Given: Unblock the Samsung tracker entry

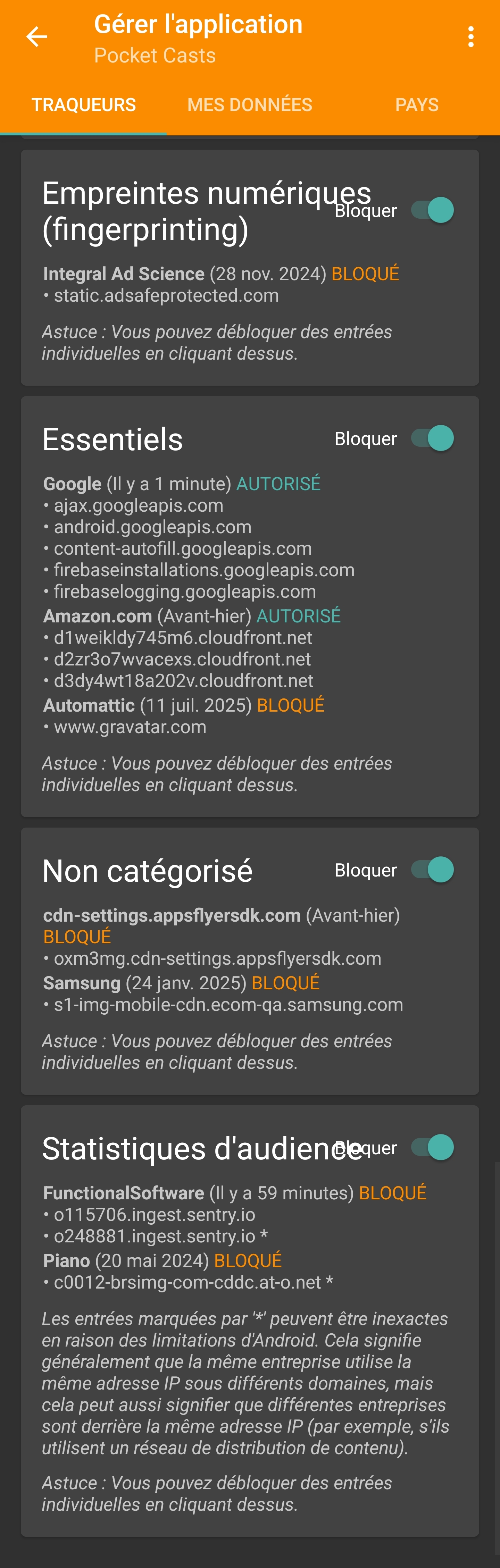Looking at the screenshot, I should 181,983.
